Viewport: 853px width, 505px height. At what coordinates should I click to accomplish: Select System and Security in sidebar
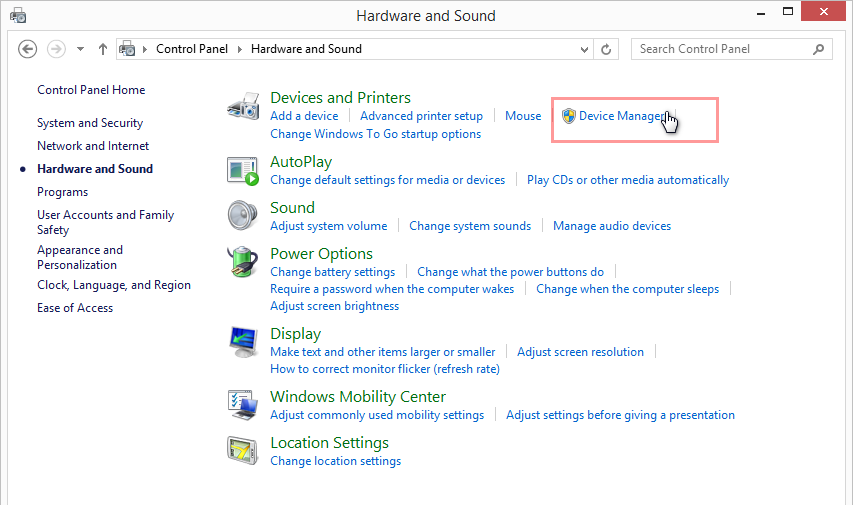(90, 123)
